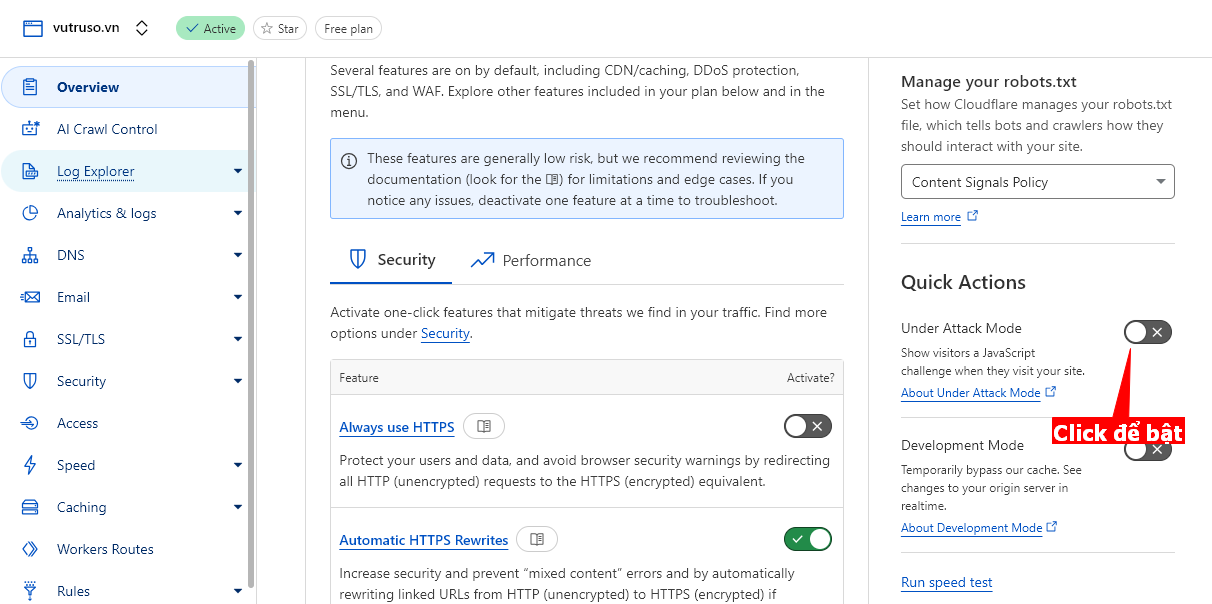Open documentation icon beside Automatic HTTPS Rewrites
1212x604 pixels.
click(537, 540)
